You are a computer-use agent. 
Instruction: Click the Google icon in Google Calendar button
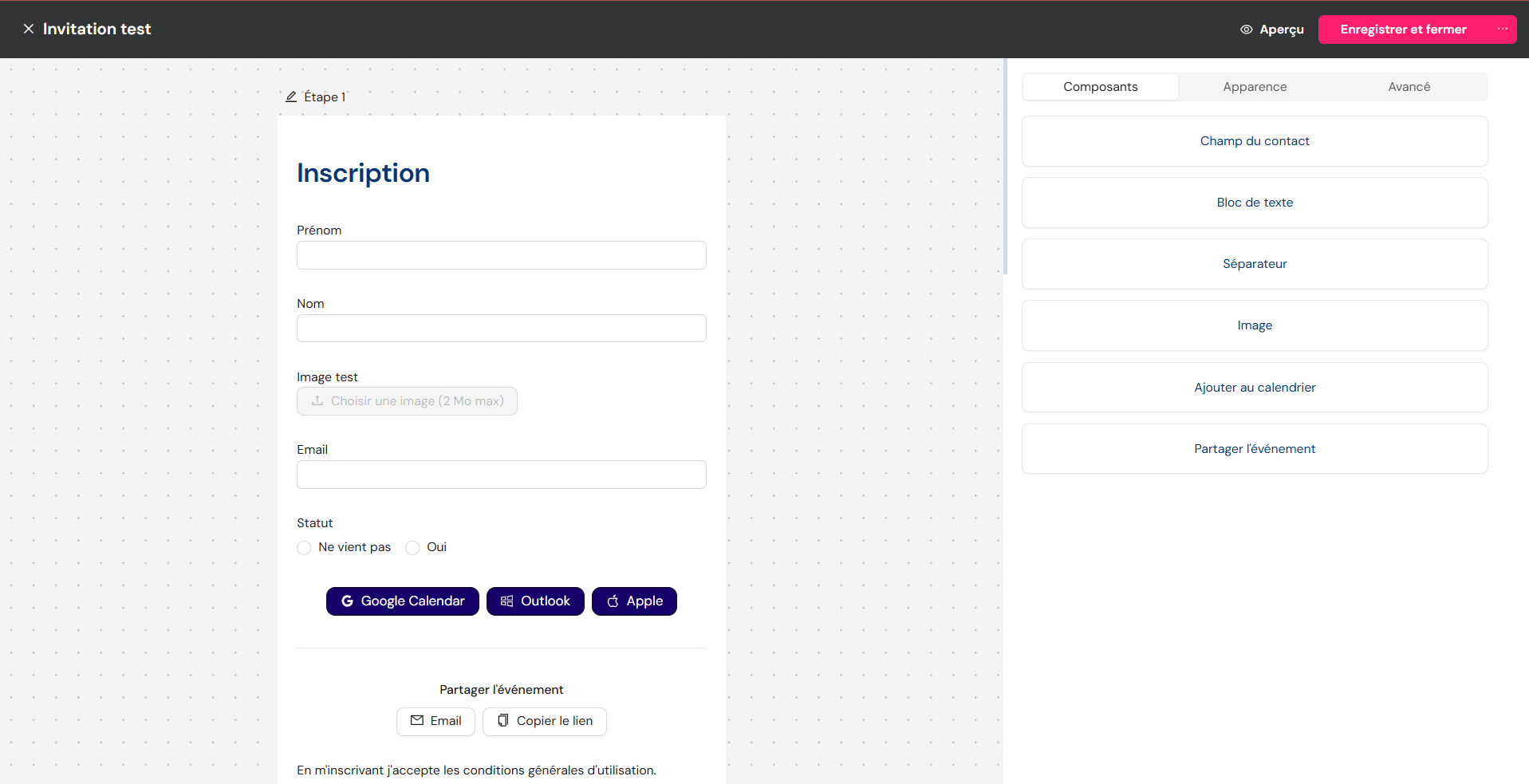[347, 601]
